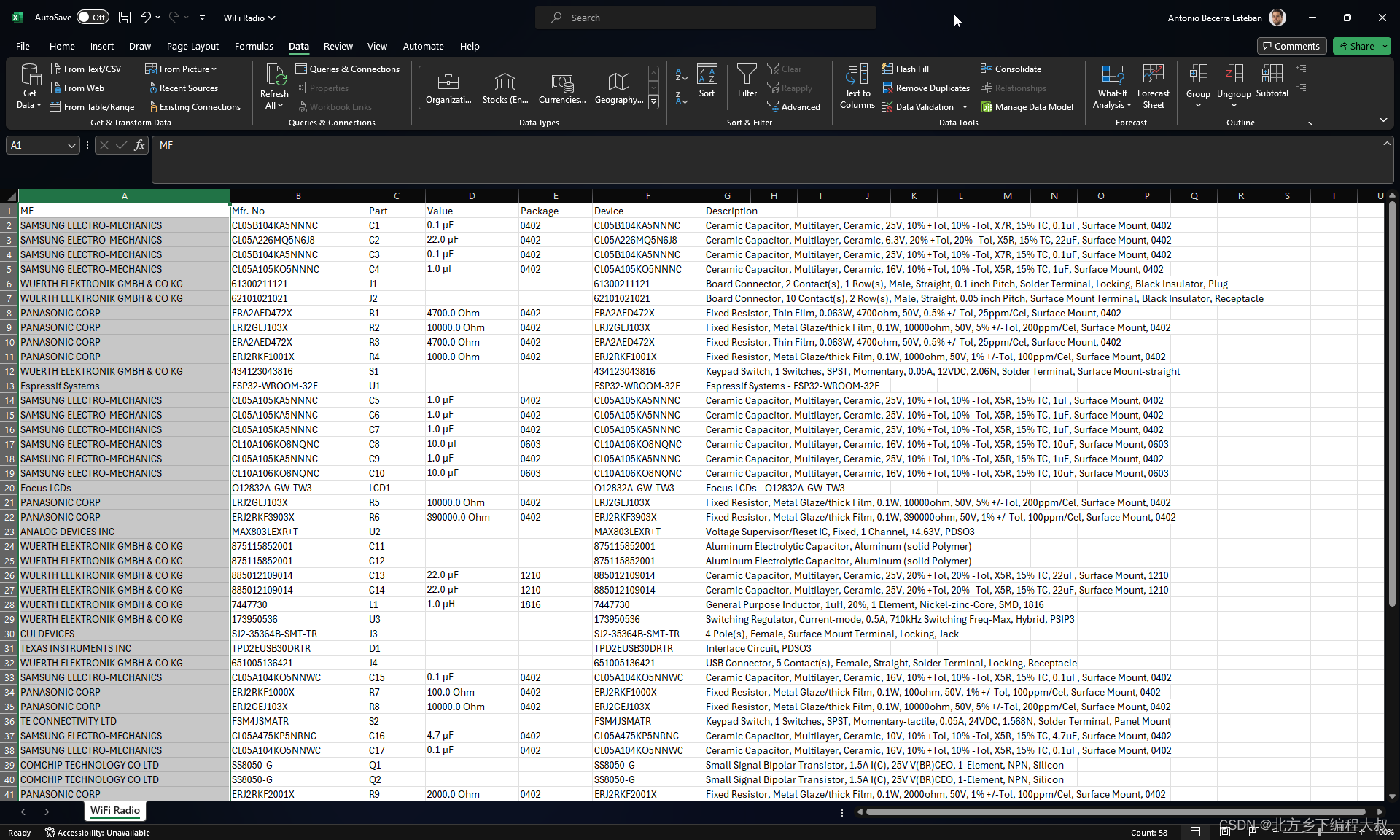Screen dimensions: 1400x840
Task: Expand the What-If Analysis menu
Action: pyautogui.click(x=1112, y=93)
